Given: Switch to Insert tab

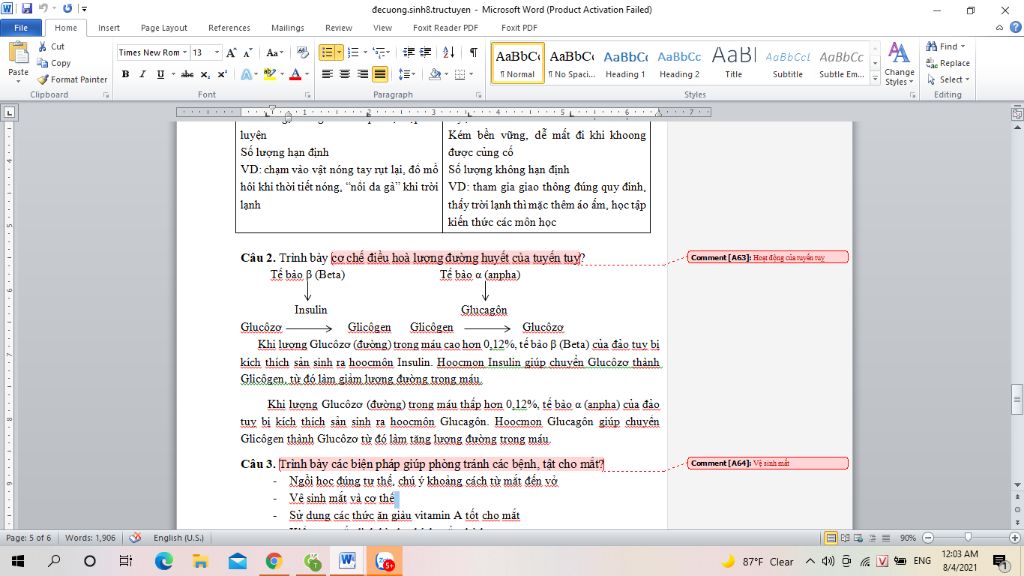Looking at the screenshot, I should 109,27.
